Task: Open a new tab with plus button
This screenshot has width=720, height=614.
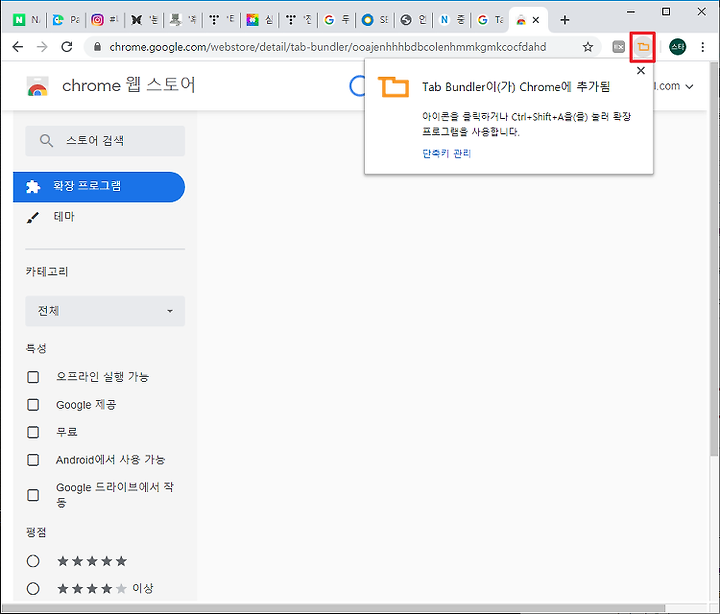Action: [x=565, y=20]
